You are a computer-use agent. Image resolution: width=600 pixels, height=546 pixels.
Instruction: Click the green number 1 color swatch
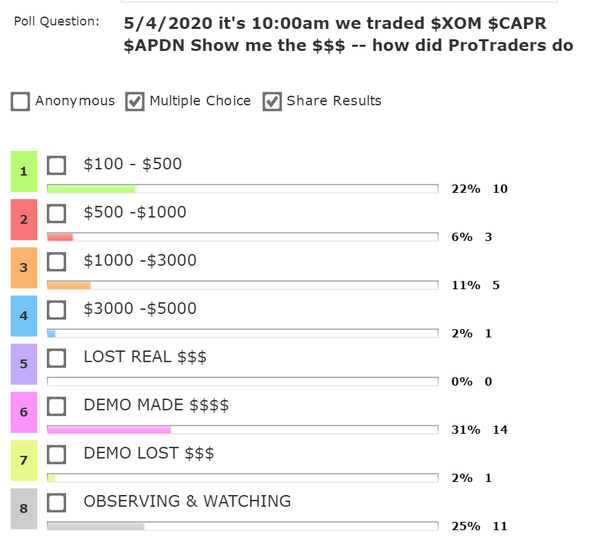coord(23,171)
